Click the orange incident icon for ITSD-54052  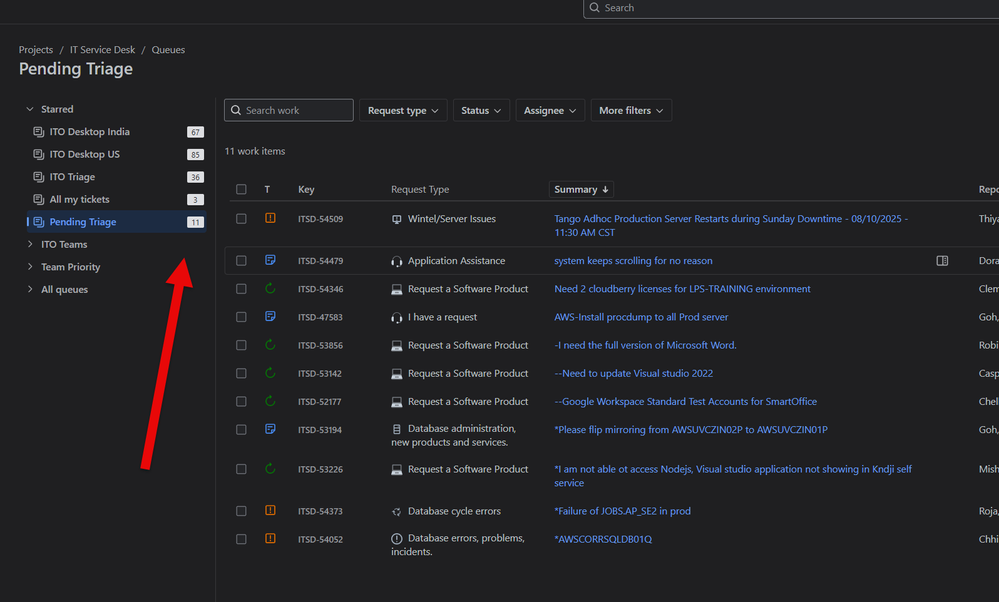pos(270,538)
